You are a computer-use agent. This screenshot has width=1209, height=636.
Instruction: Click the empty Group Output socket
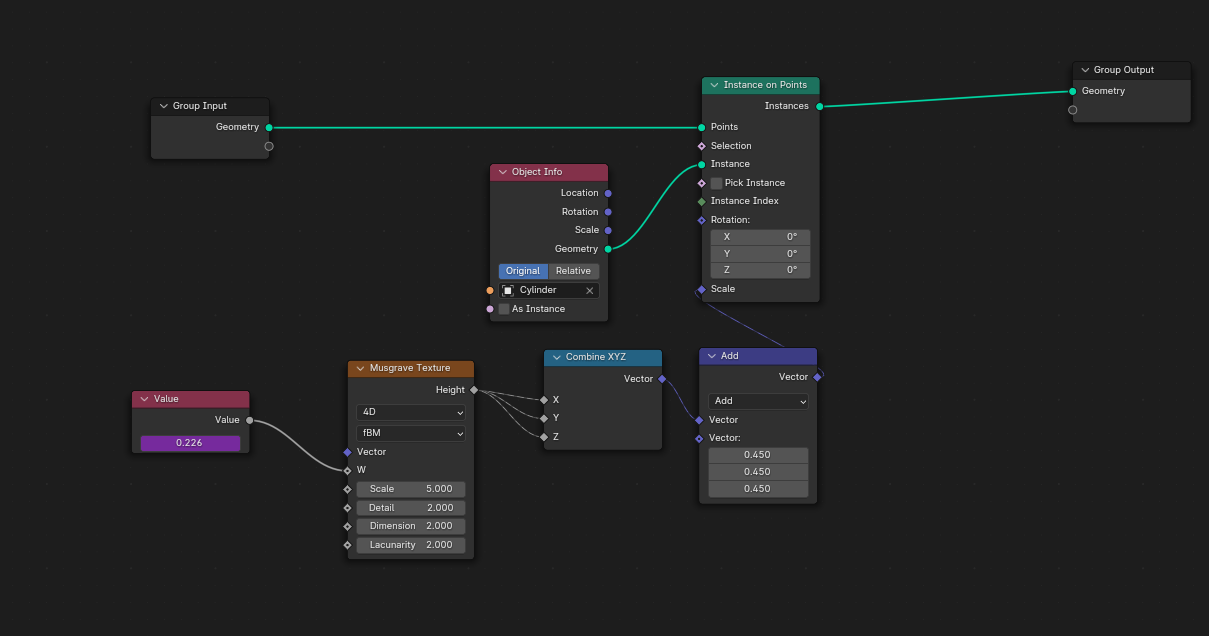(1073, 110)
